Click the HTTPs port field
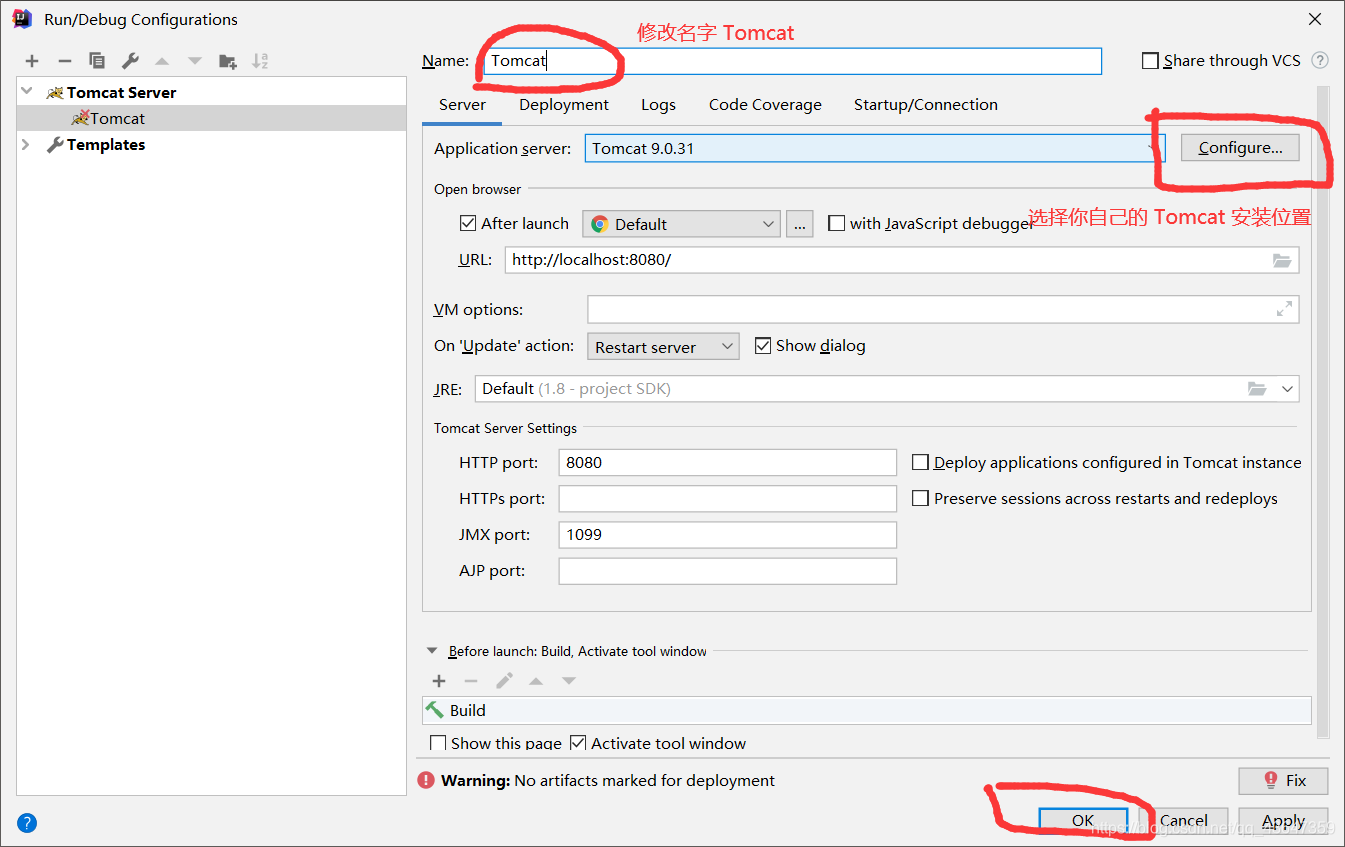This screenshot has height=847, width=1345. point(727,499)
